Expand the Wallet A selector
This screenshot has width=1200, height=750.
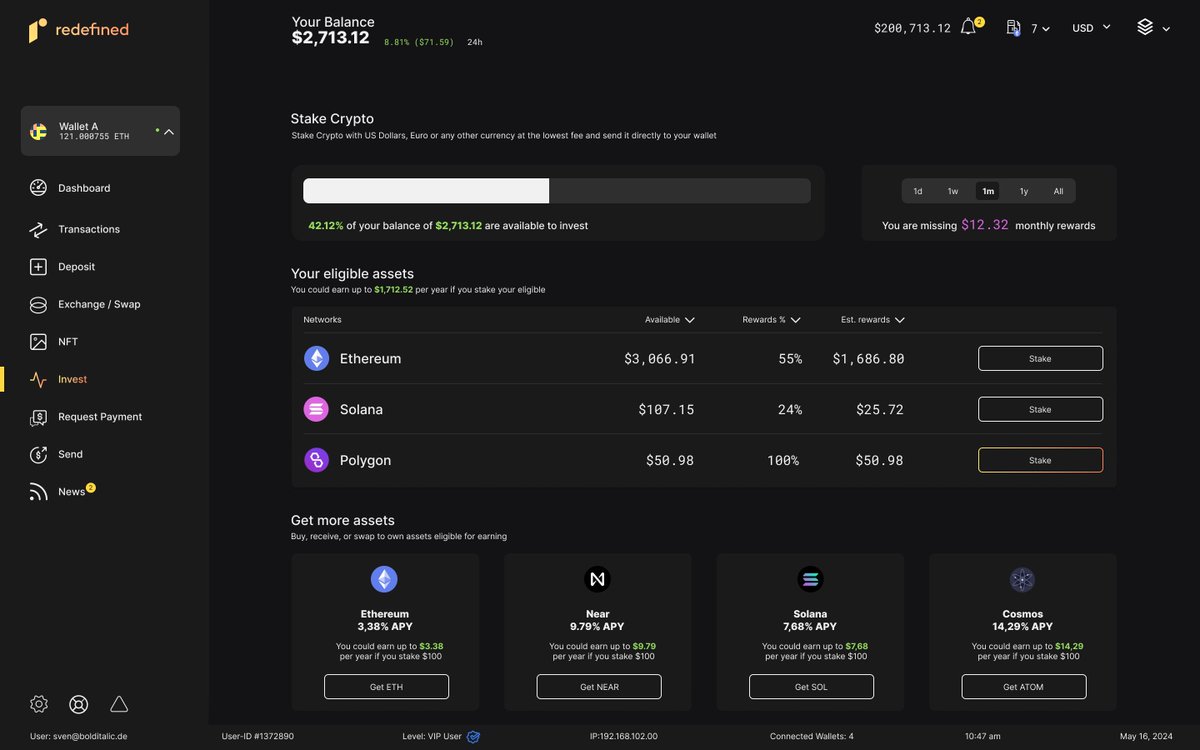(100, 131)
